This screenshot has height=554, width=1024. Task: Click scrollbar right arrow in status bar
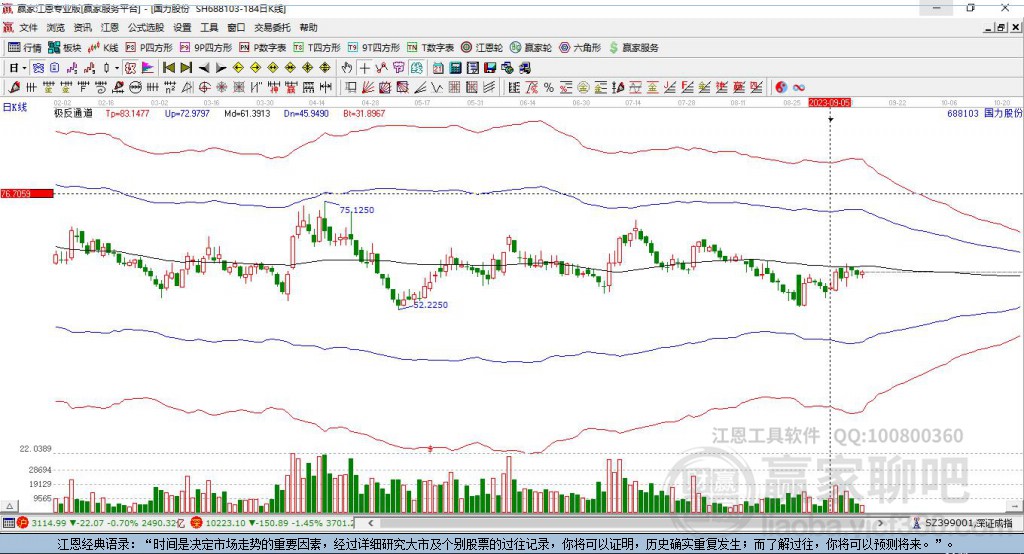click(x=880, y=523)
